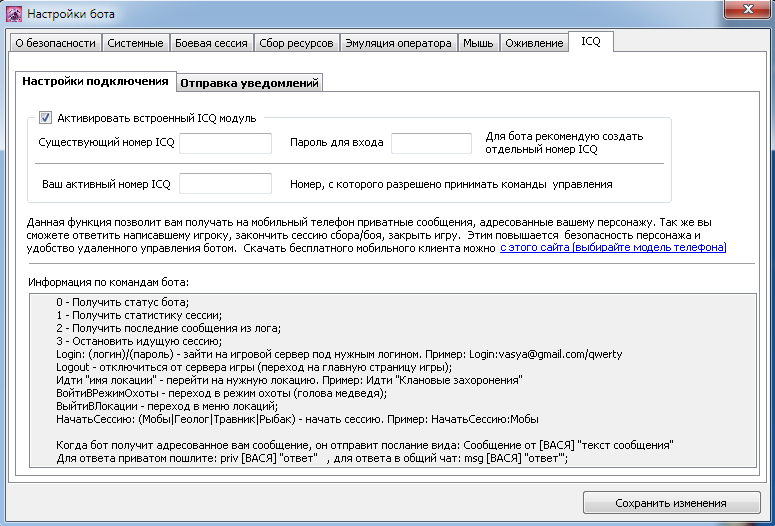Viewport: 775px width, 526px height.
Task: Click the Login: (логин)/(пароль) command line
Action: click(x=339, y=354)
